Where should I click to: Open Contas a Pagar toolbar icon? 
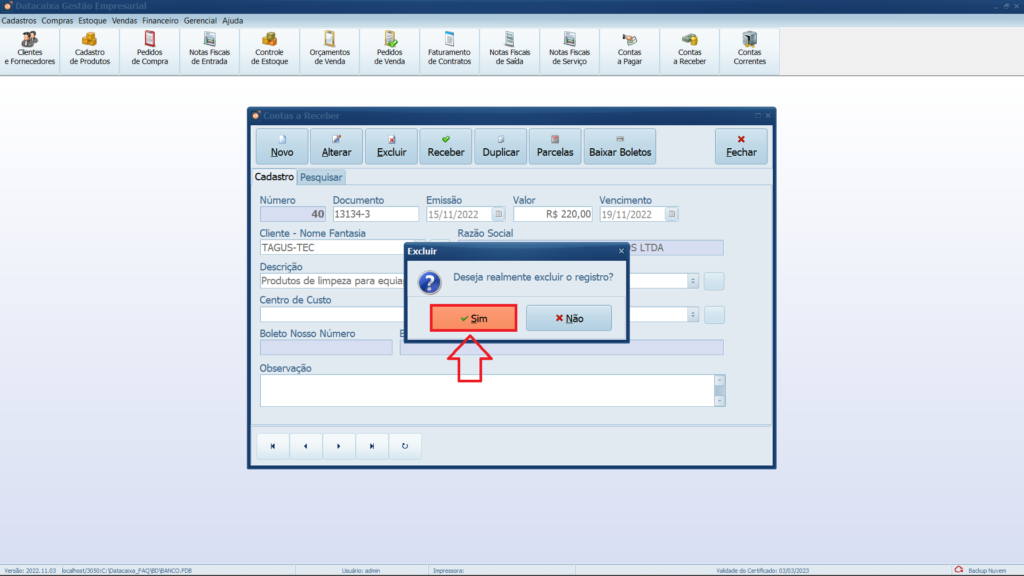[x=630, y=49]
